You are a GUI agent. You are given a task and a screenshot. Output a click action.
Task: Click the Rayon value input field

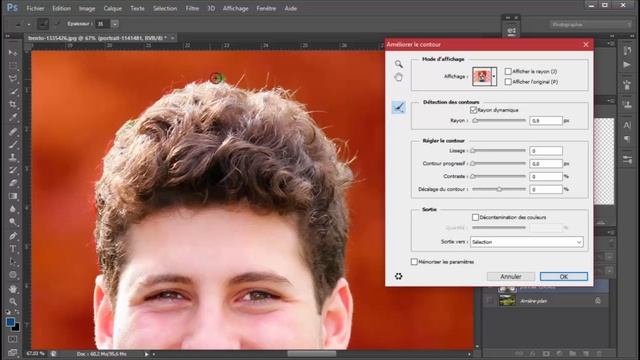(546, 120)
